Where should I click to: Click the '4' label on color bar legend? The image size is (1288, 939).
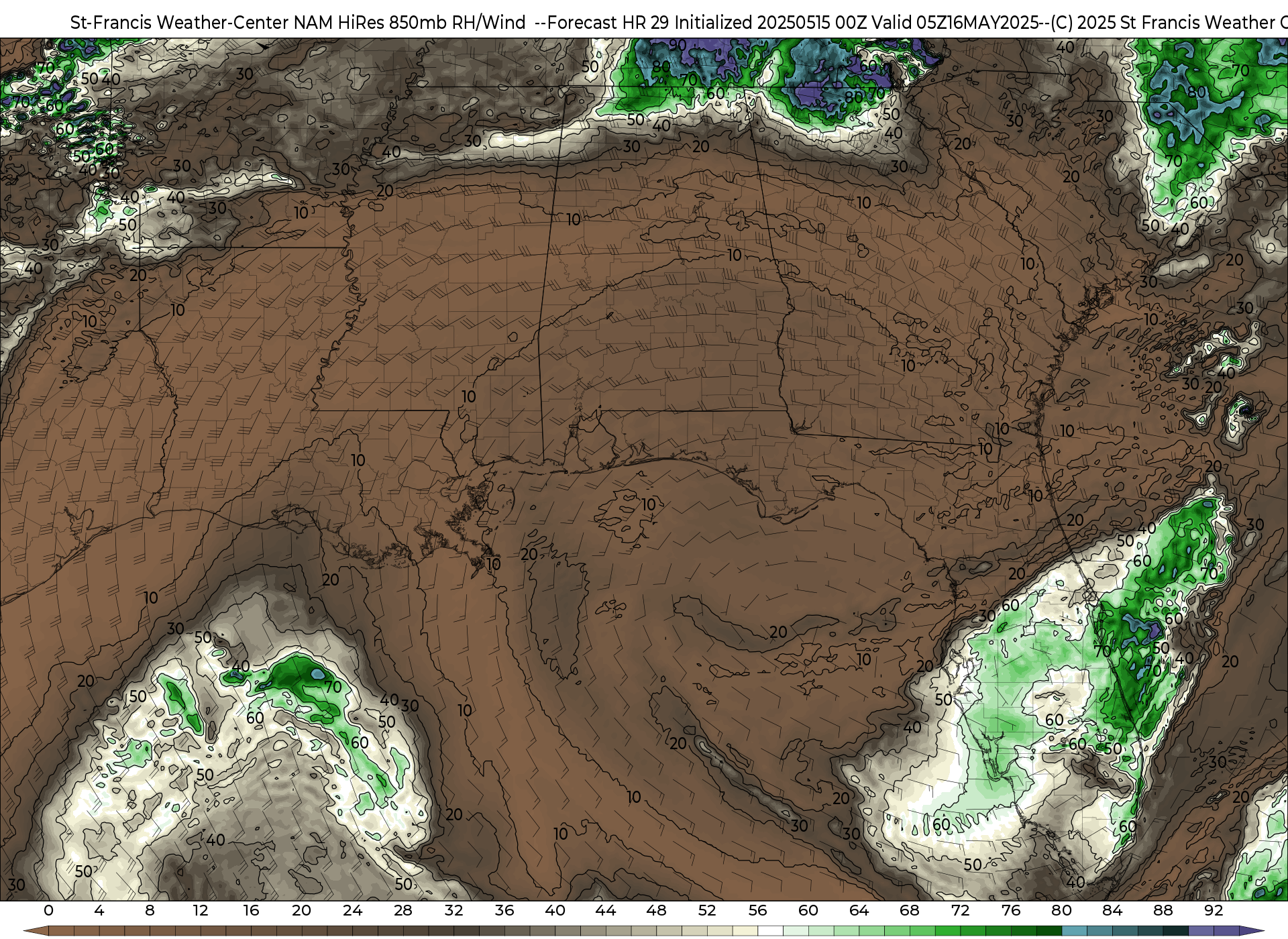point(99,911)
